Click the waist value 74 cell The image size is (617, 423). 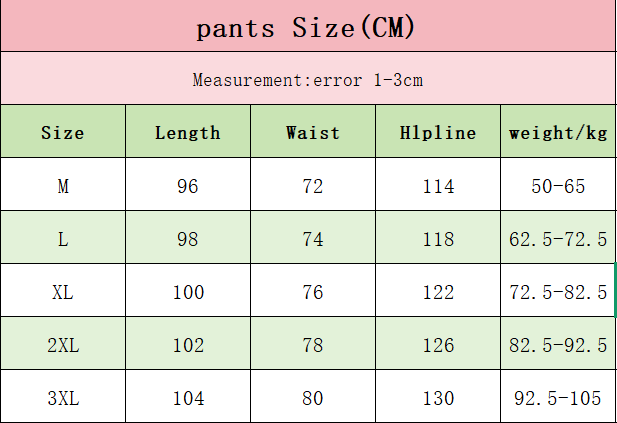click(313, 237)
